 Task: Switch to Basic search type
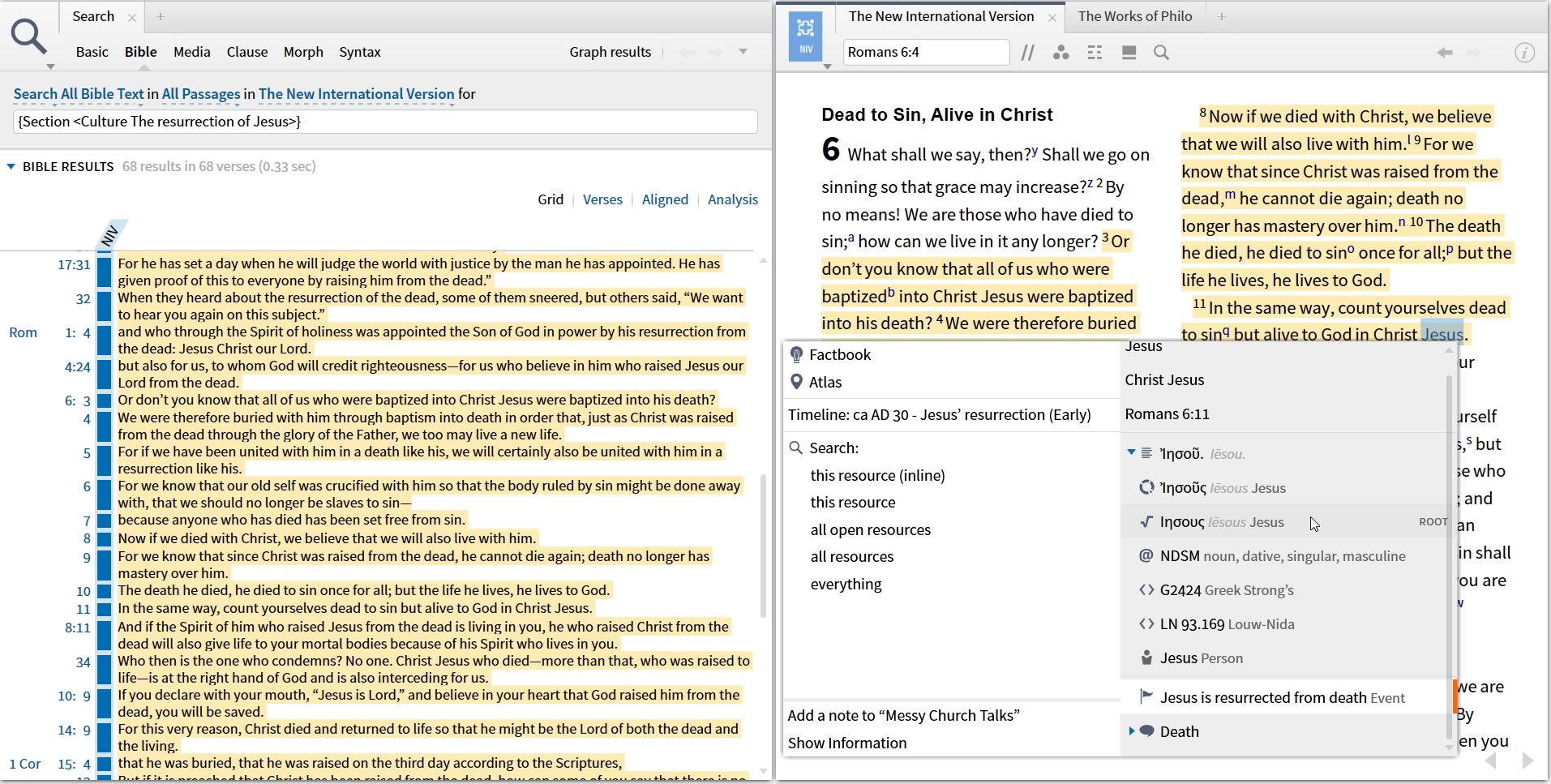(92, 52)
